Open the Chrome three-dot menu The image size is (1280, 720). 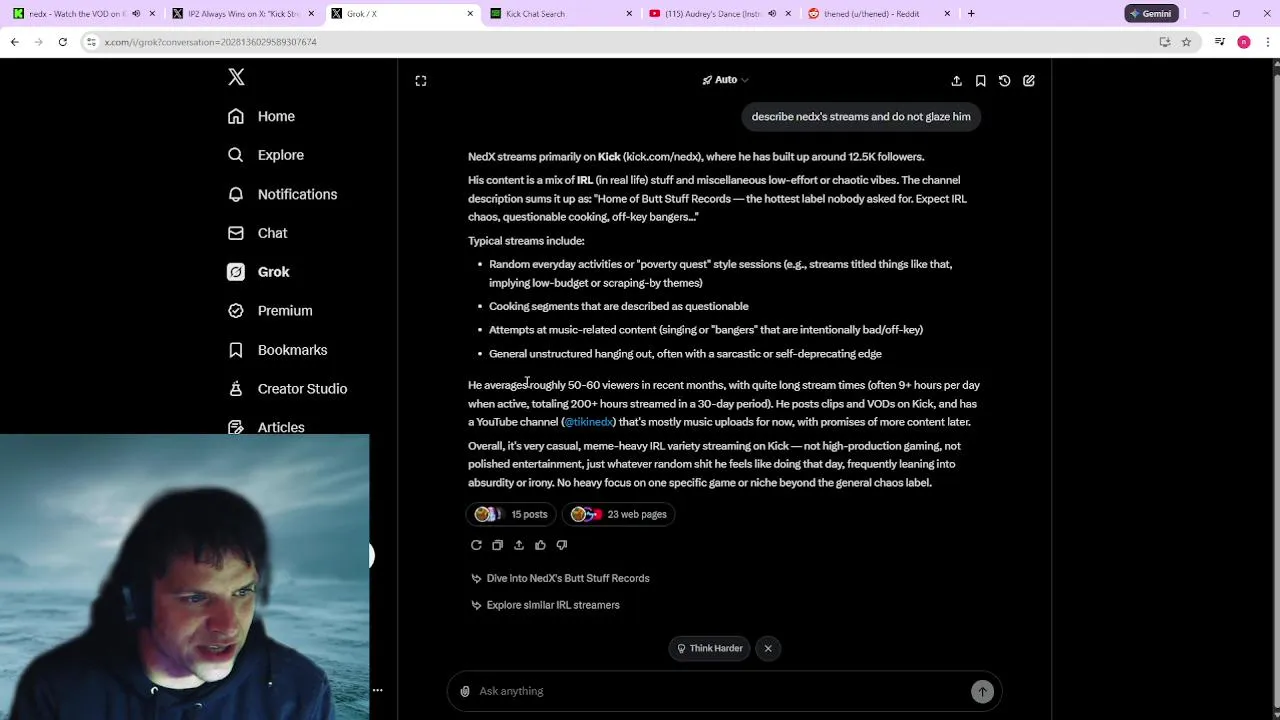coord(1268,42)
